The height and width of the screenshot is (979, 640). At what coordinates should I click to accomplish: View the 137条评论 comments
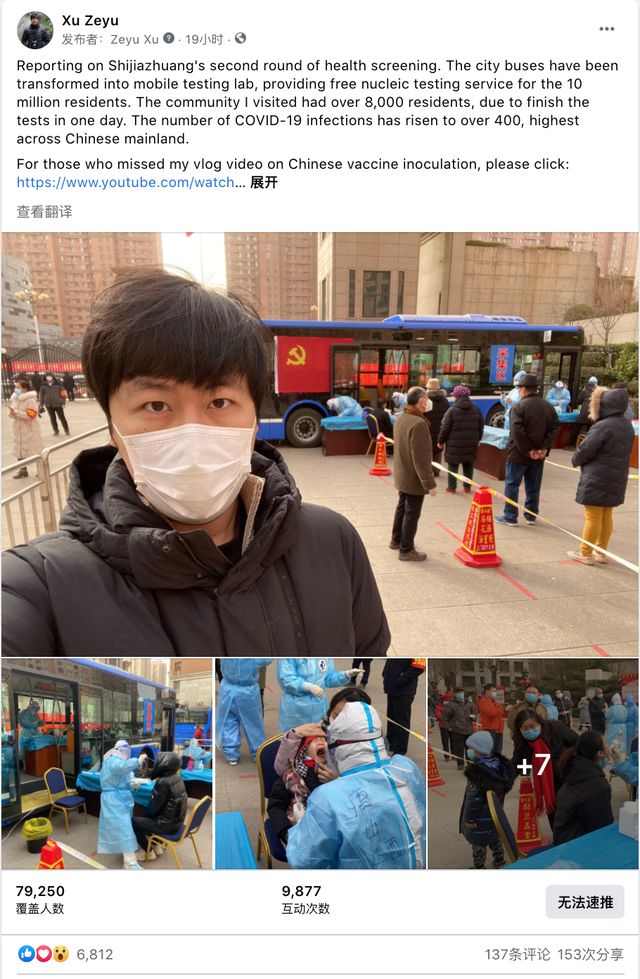click(x=518, y=954)
